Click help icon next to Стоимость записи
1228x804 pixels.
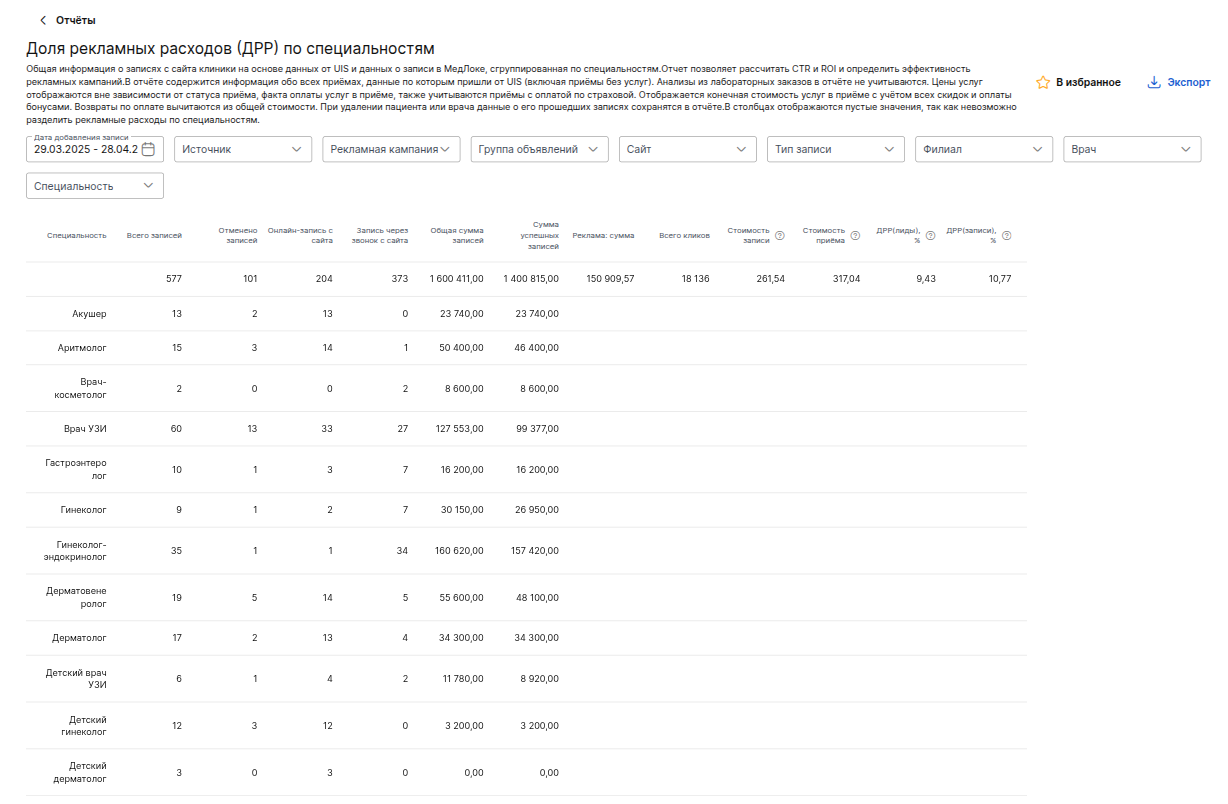click(x=780, y=236)
